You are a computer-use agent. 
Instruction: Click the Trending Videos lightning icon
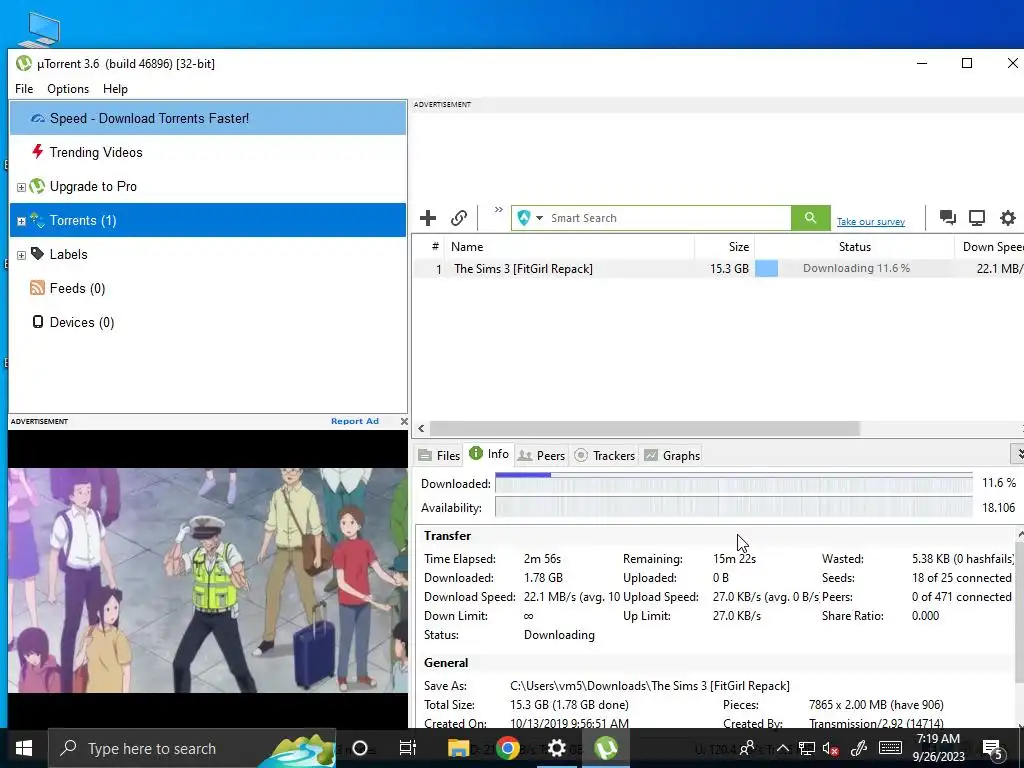(x=38, y=152)
